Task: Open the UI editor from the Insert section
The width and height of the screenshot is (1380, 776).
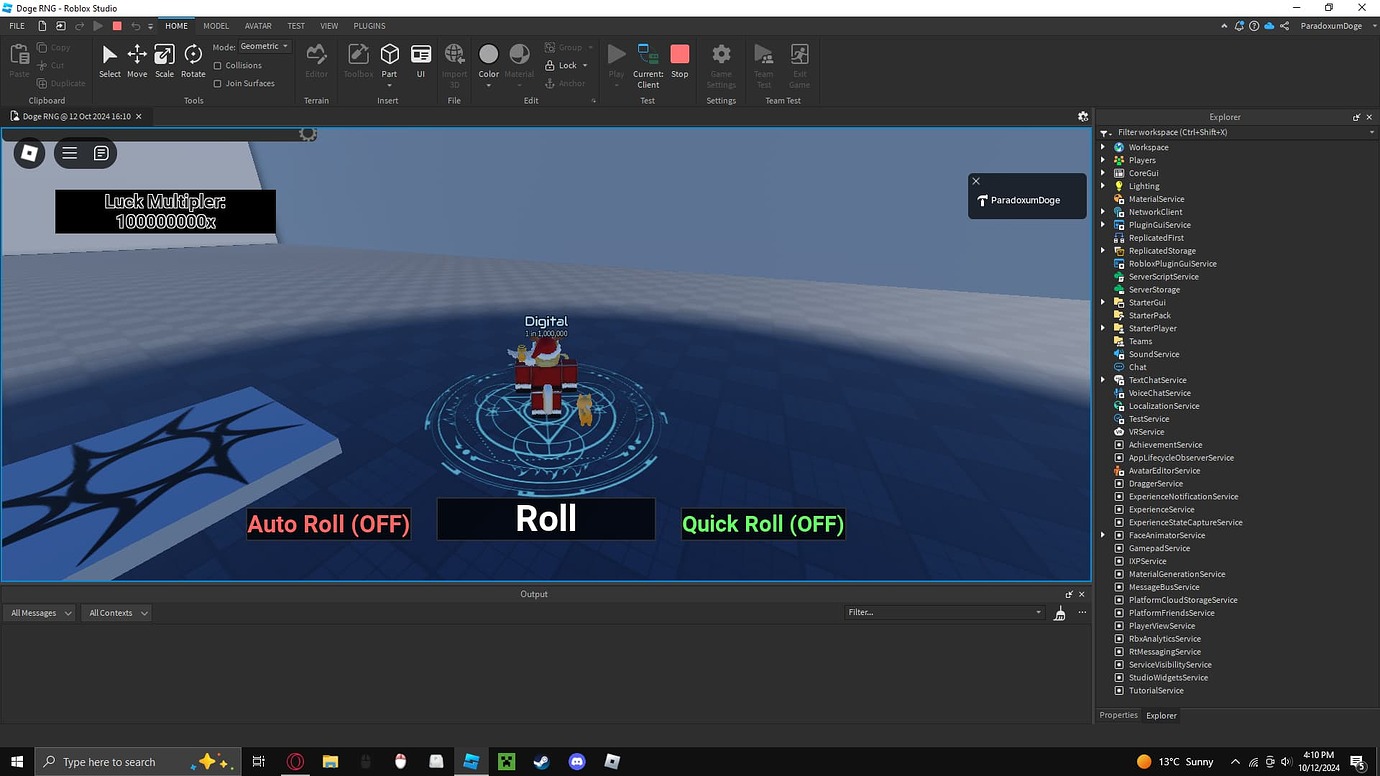Action: pyautogui.click(x=420, y=60)
